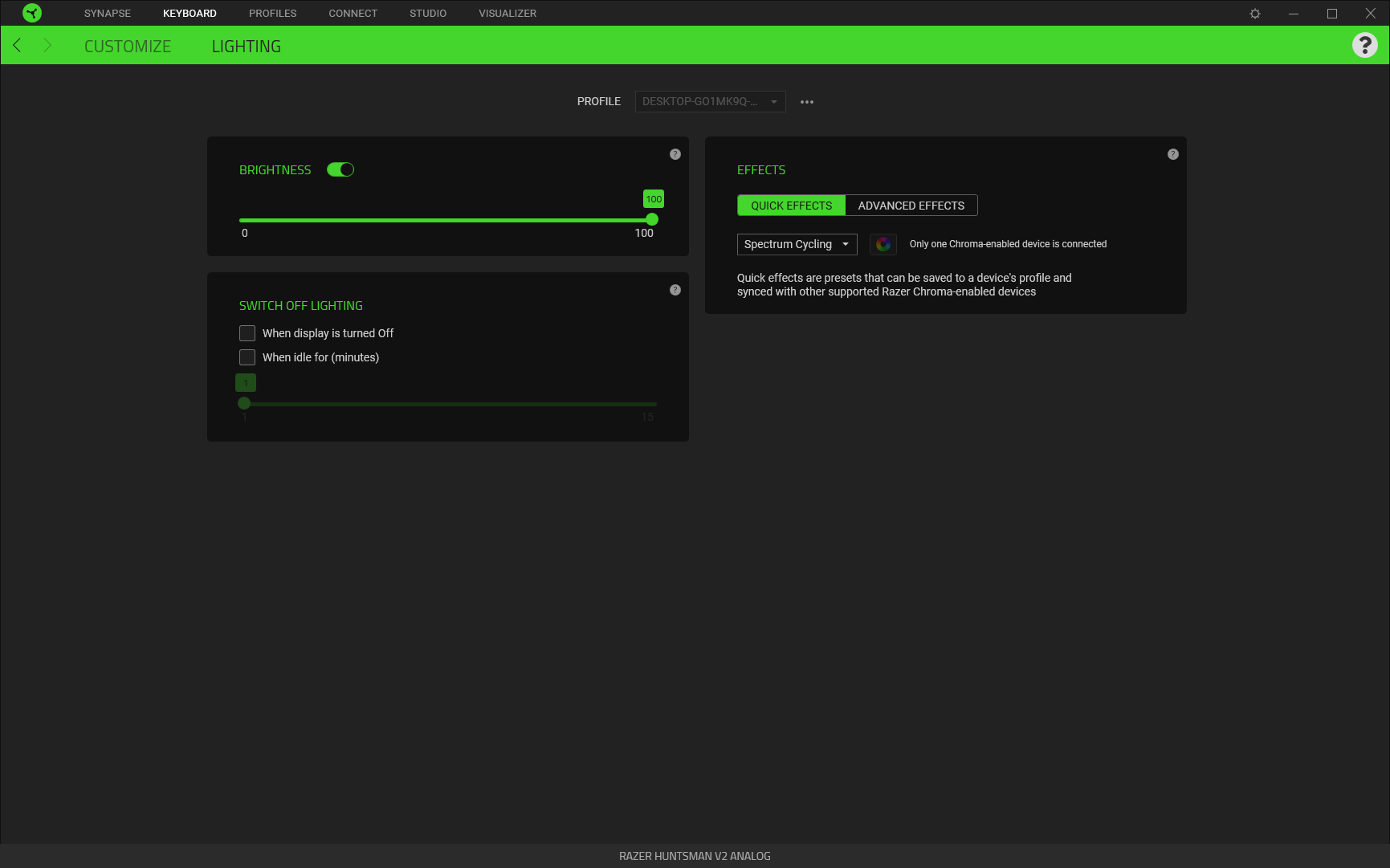Open Synapse settings via gear icon

[x=1253, y=13]
